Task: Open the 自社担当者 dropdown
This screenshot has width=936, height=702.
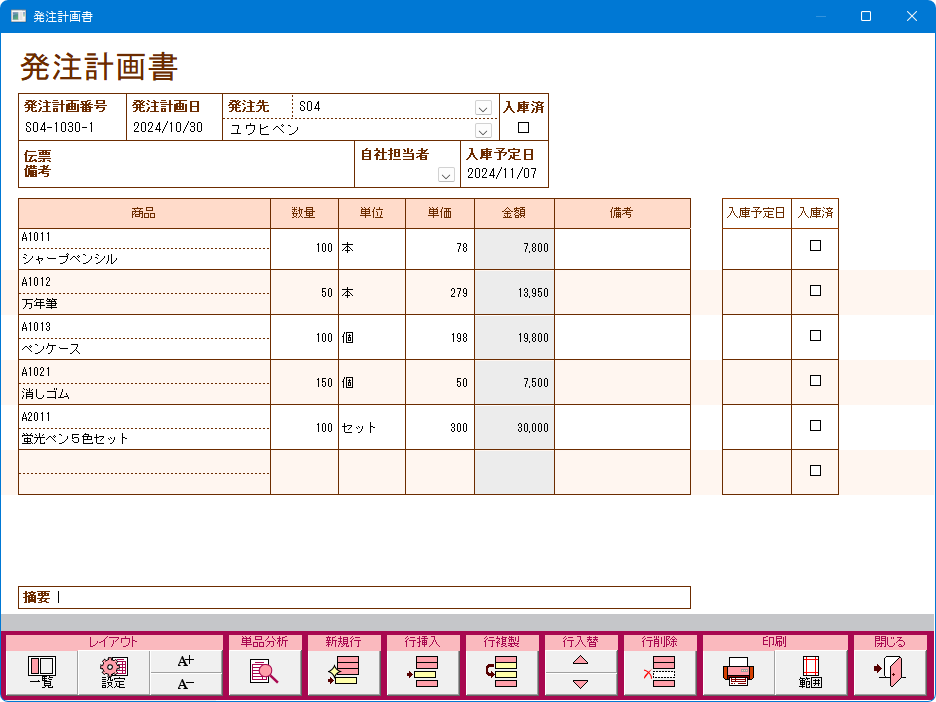Action: point(446,175)
